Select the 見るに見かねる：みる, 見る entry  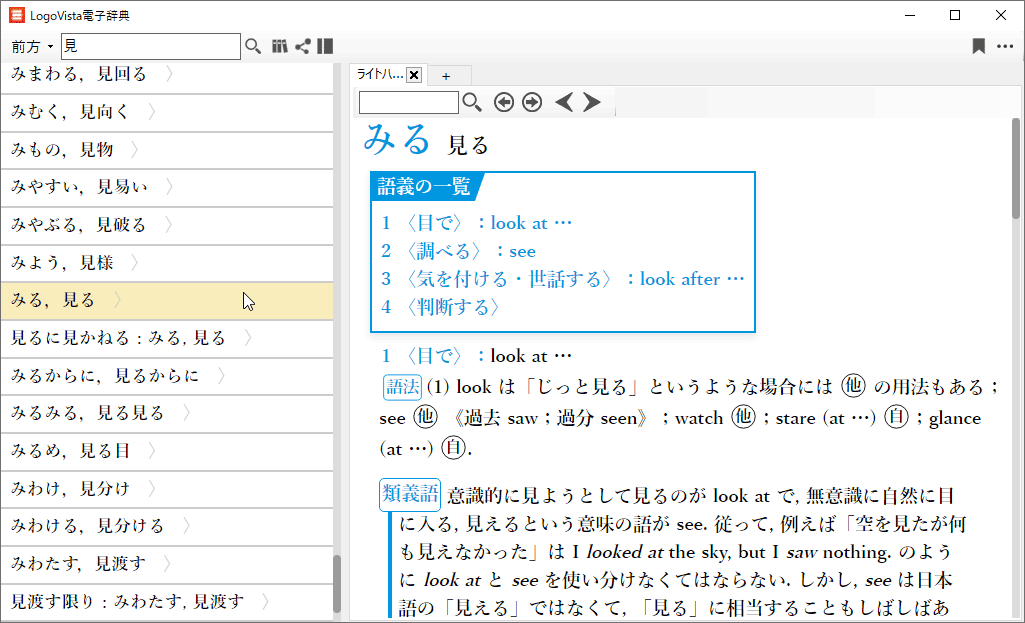click(167, 339)
